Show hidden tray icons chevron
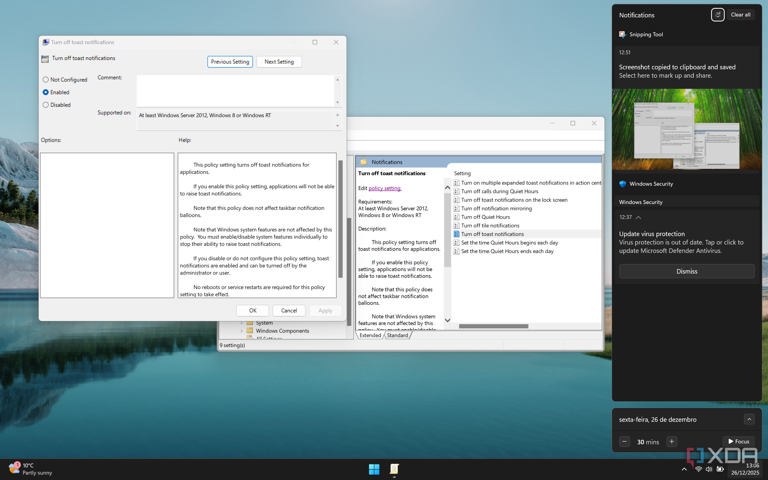 coord(684,469)
